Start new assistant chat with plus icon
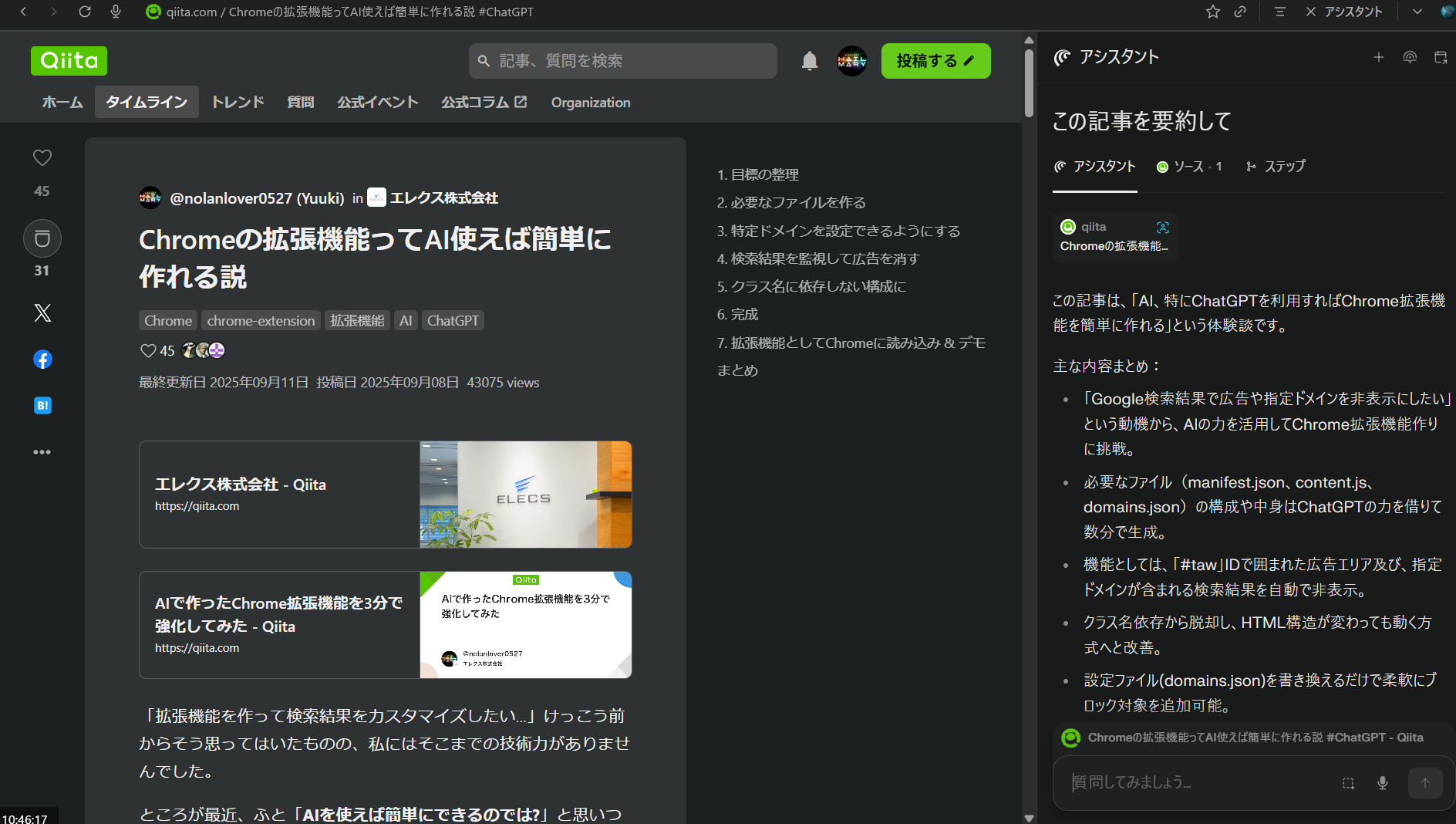Viewport: 1456px width, 824px height. (x=1379, y=57)
